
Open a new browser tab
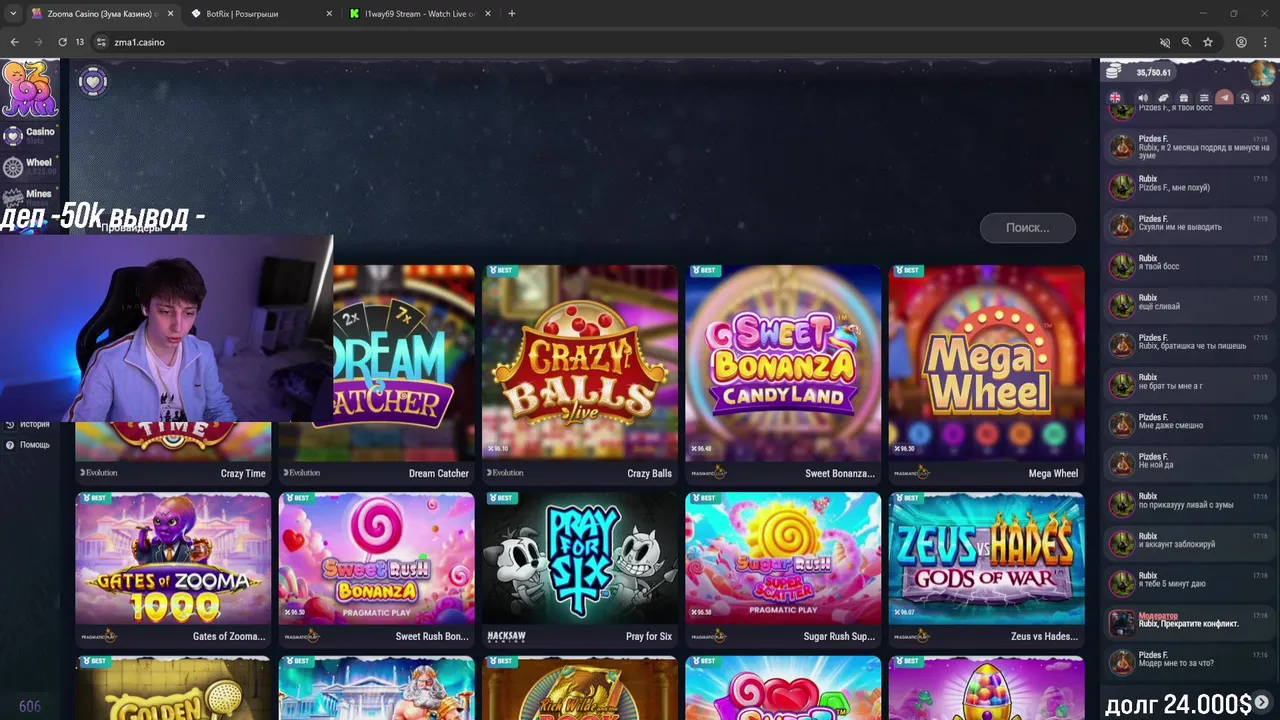(512, 14)
